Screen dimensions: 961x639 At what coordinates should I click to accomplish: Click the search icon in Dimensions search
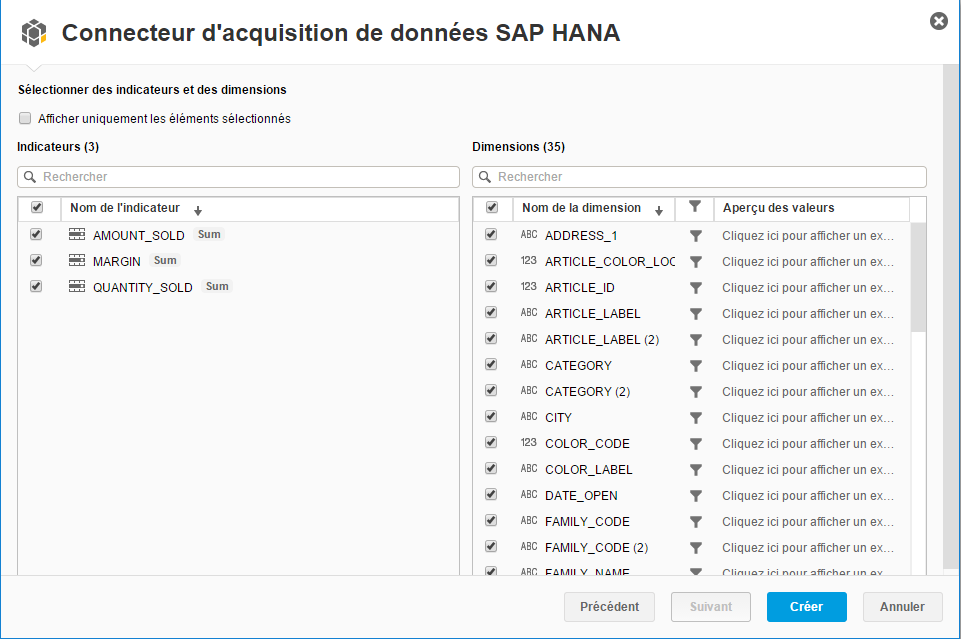click(x=485, y=177)
